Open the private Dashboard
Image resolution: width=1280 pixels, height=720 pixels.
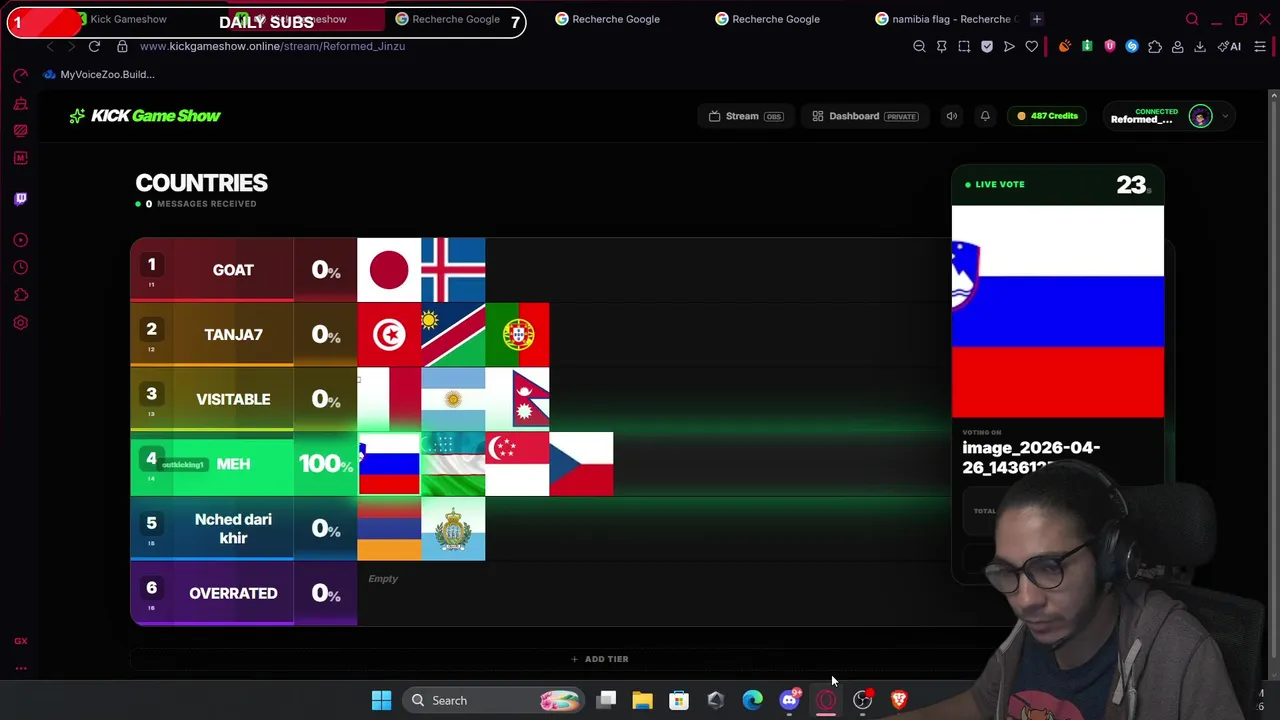click(866, 116)
